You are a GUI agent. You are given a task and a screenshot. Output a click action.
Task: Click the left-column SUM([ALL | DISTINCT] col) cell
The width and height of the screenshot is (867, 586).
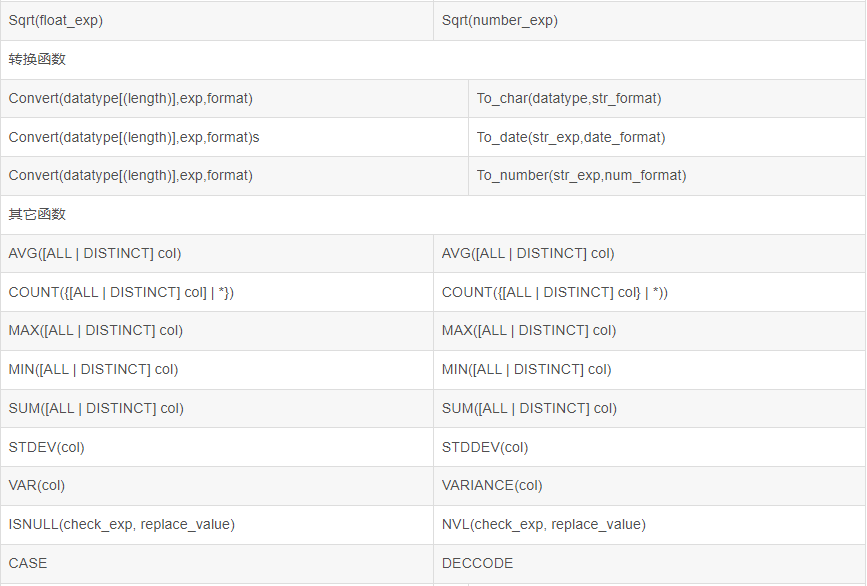[96, 408]
